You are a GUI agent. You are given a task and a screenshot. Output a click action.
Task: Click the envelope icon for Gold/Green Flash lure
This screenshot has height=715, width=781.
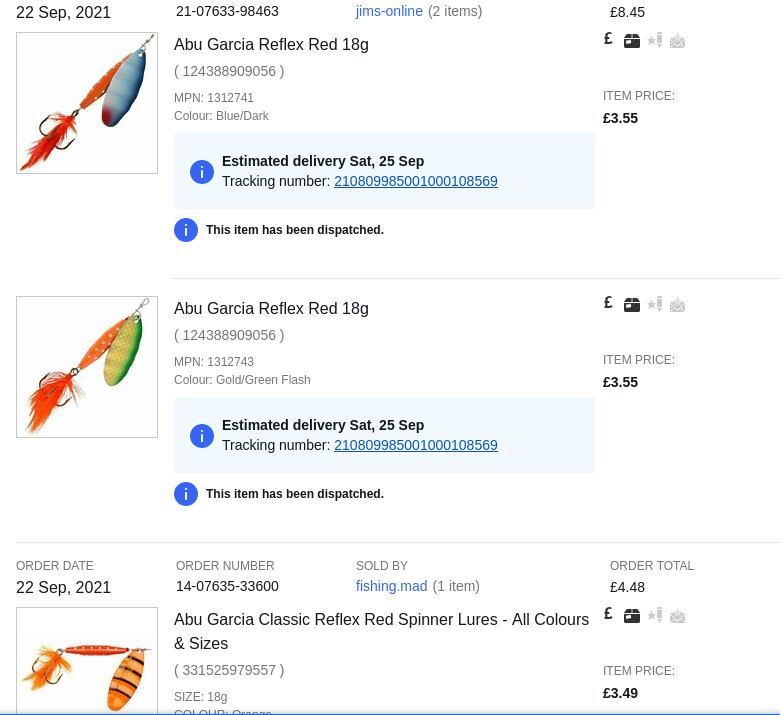click(x=677, y=305)
